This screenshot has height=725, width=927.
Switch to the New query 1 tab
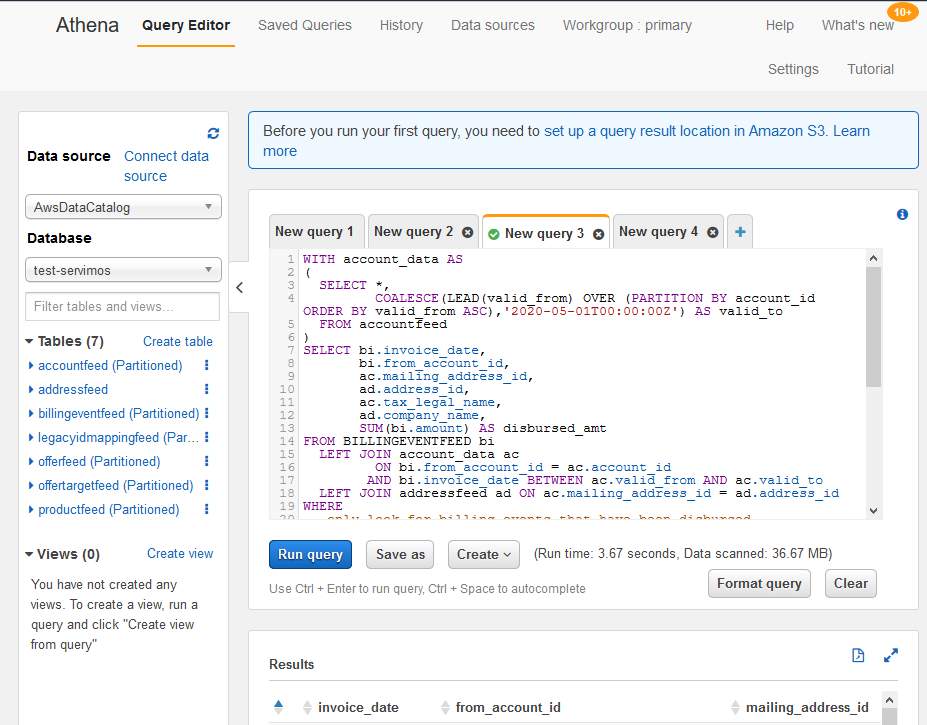click(316, 231)
